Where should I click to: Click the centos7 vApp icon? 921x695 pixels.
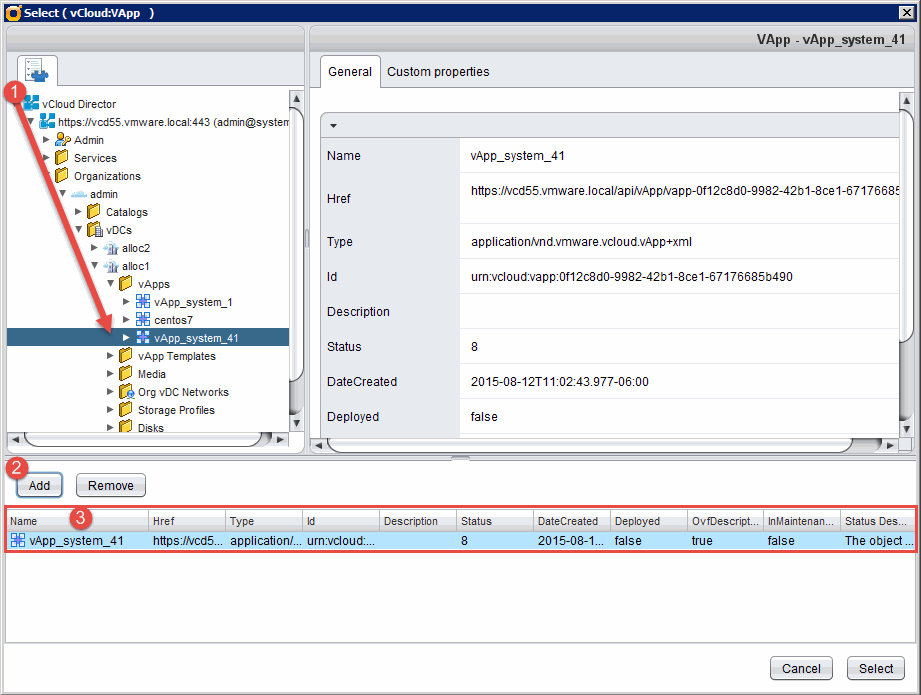point(143,320)
